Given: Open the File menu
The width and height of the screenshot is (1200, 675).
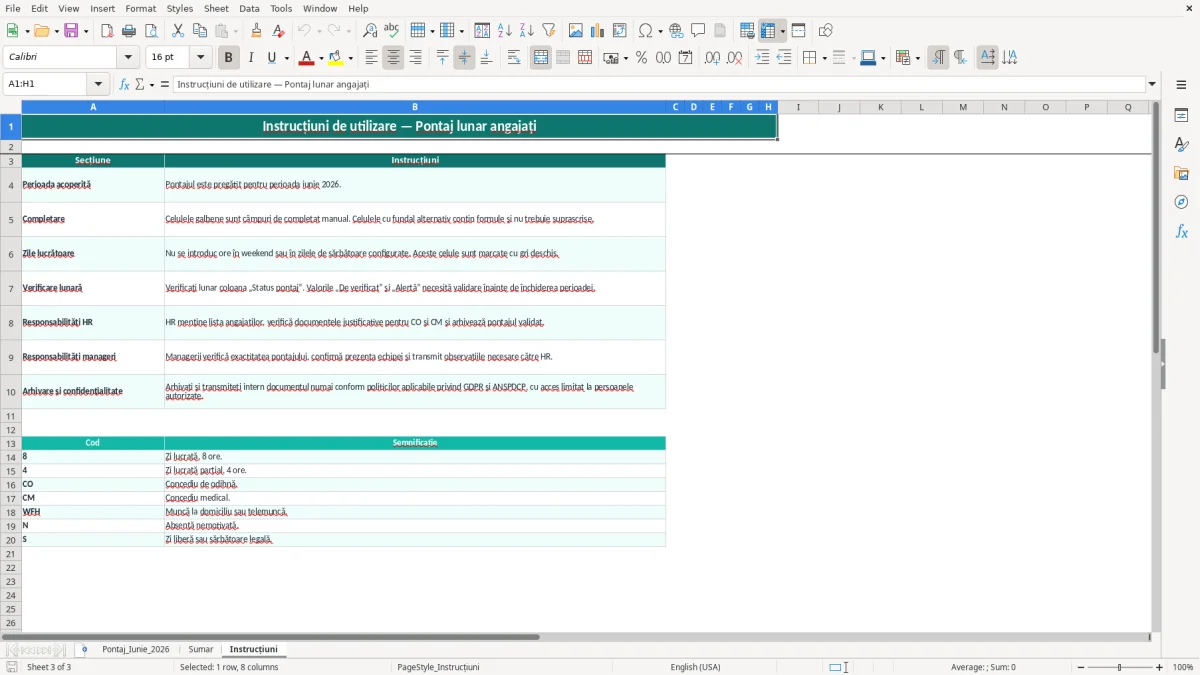Looking at the screenshot, I should pyautogui.click(x=12, y=8).
